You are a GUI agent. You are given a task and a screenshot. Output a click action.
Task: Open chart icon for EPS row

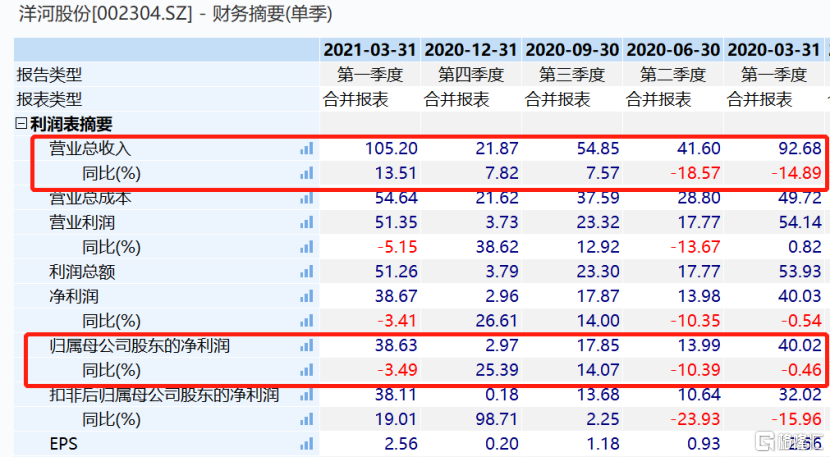click(306, 444)
